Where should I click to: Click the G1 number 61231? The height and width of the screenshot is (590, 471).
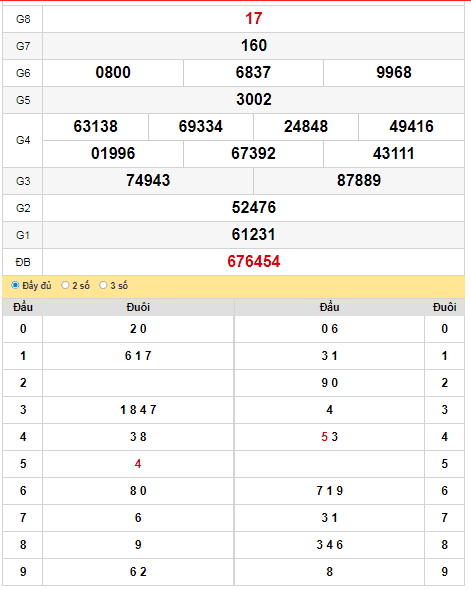(254, 235)
